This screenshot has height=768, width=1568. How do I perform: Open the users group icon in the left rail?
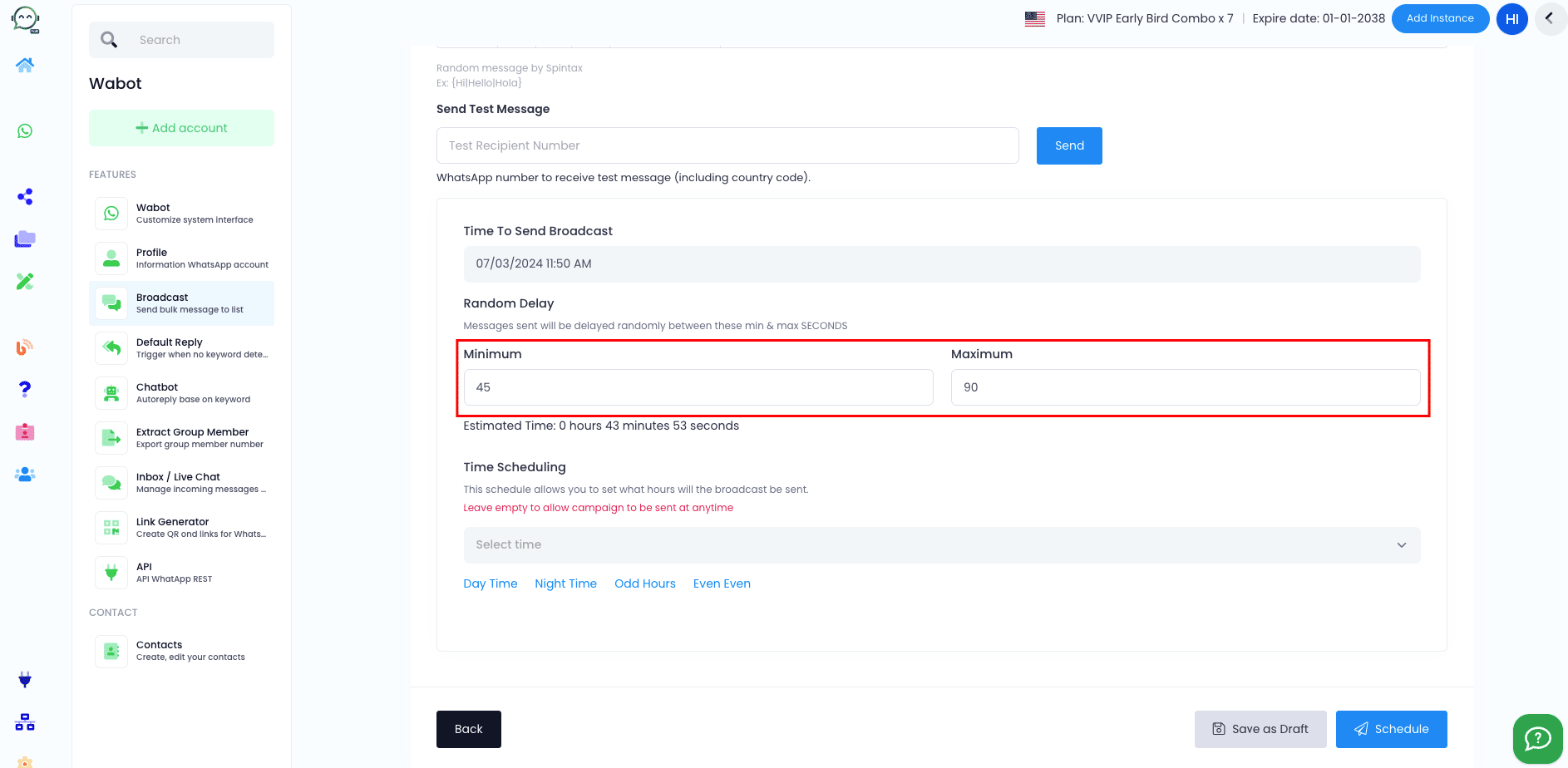[25, 475]
